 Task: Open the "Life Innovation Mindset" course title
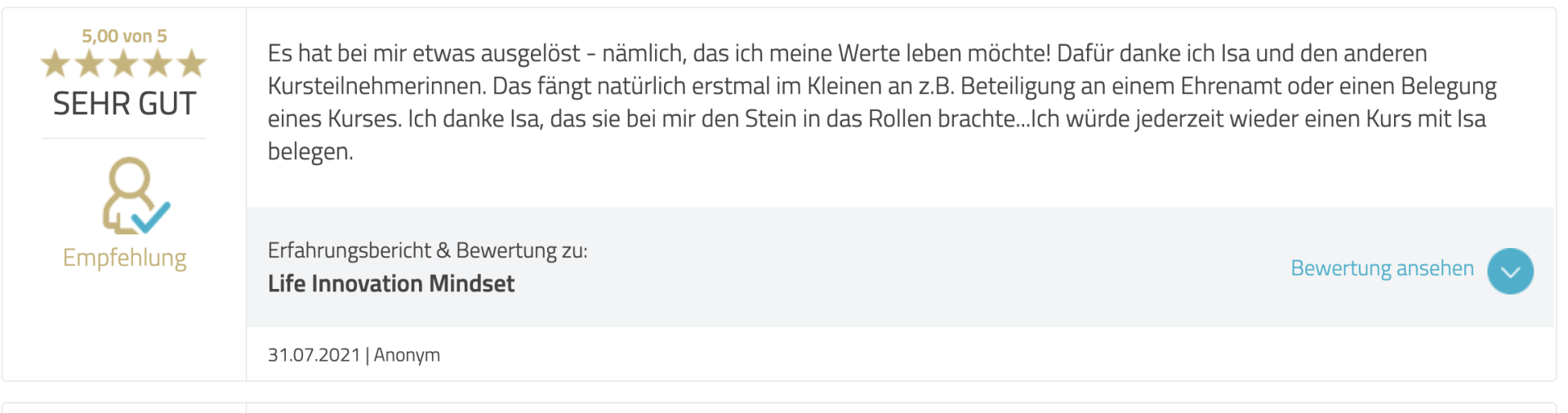391,284
